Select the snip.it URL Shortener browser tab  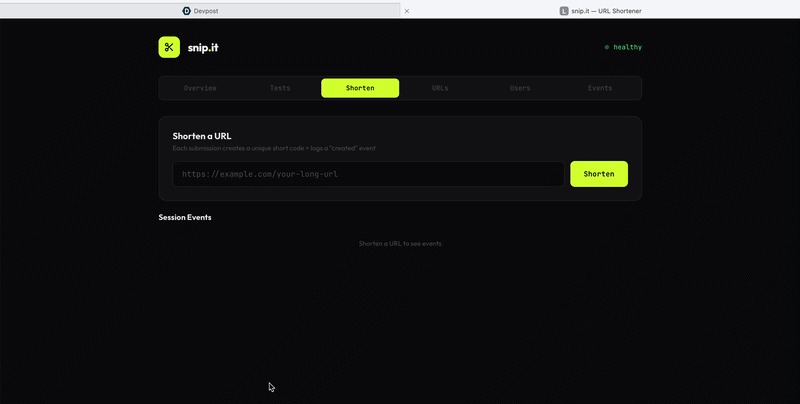(x=601, y=11)
